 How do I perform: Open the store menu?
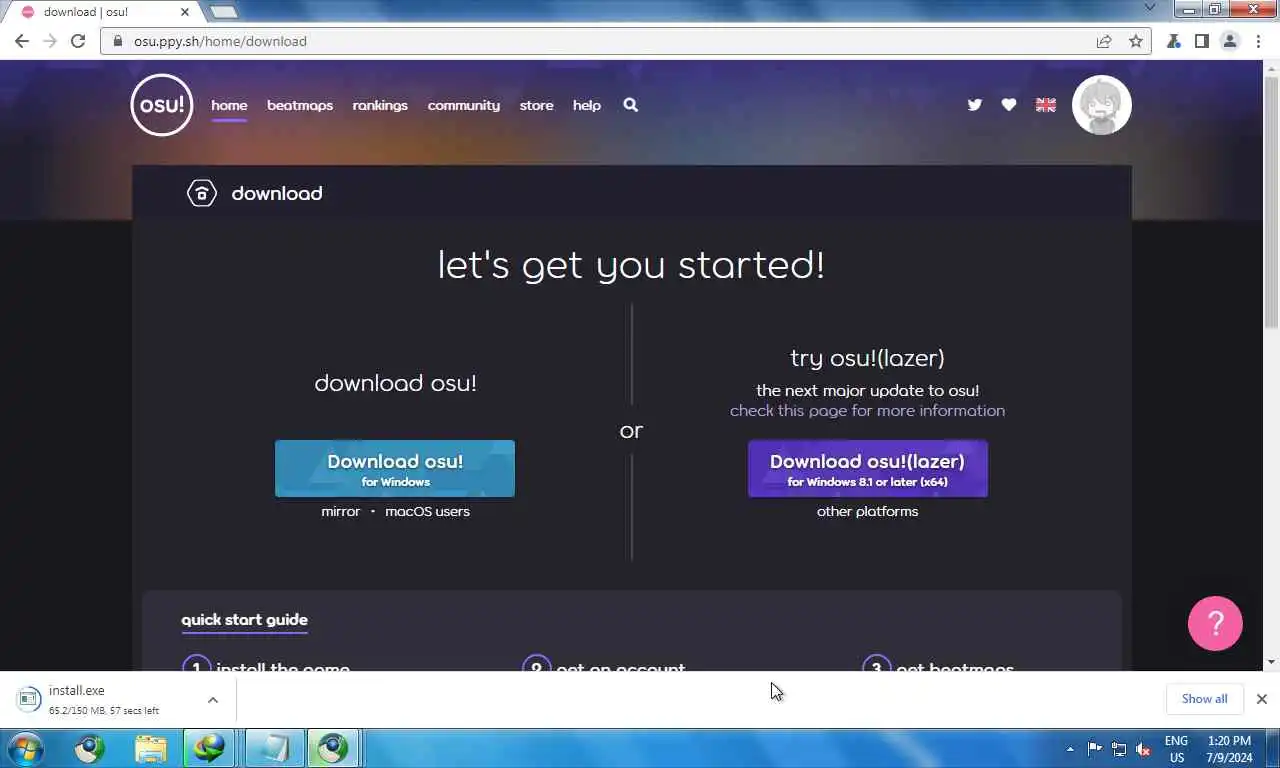(x=536, y=105)
